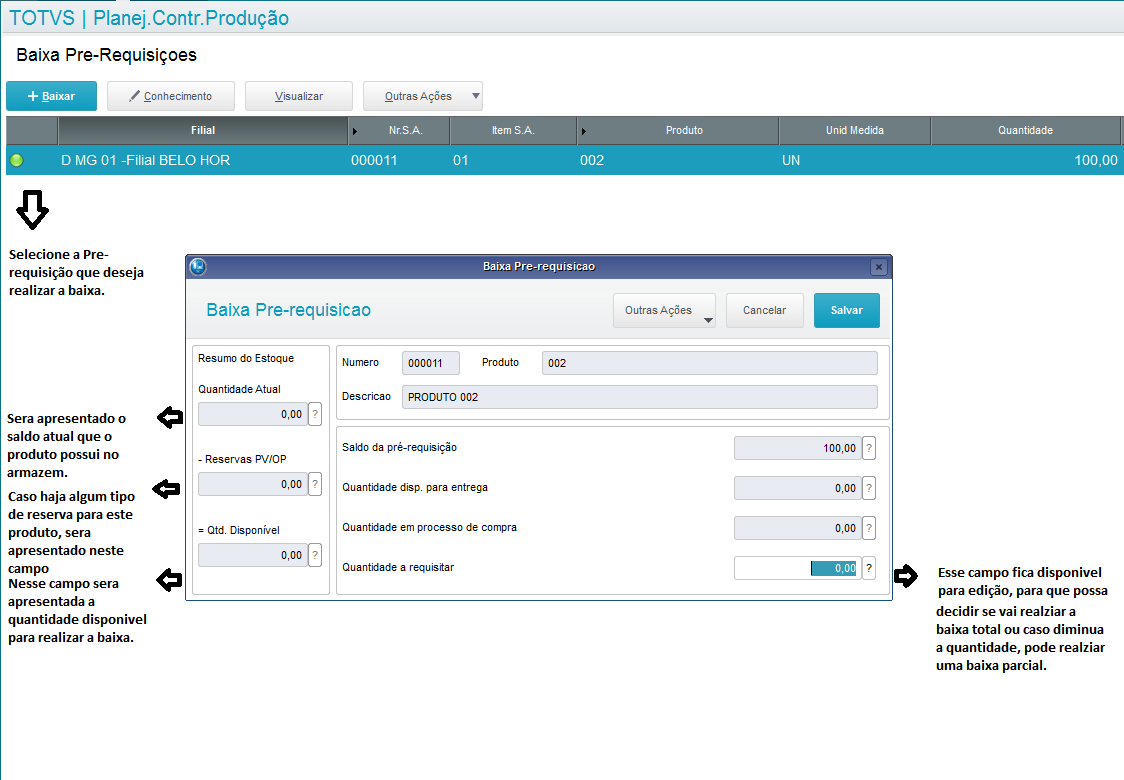Click the column arrow marker left of Nr.S.A.

coord(355,131)
